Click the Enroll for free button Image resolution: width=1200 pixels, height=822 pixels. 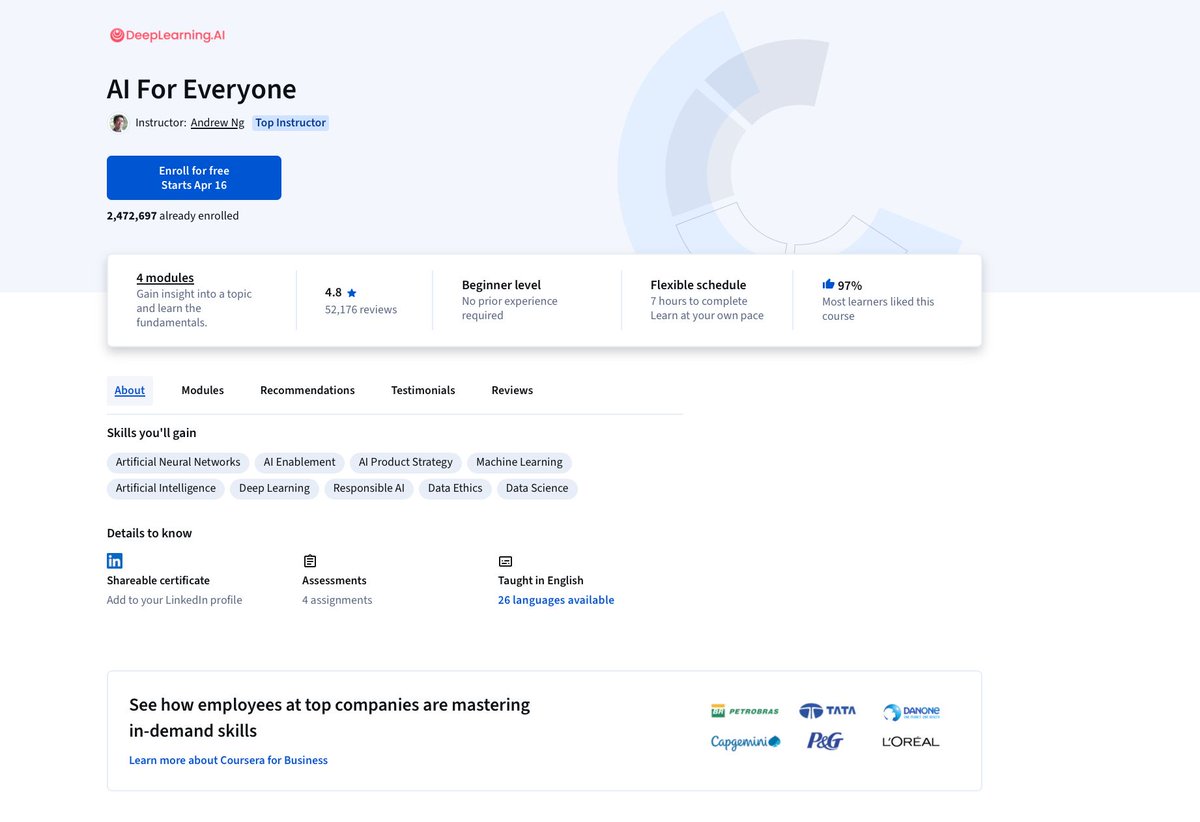(194, 178)
